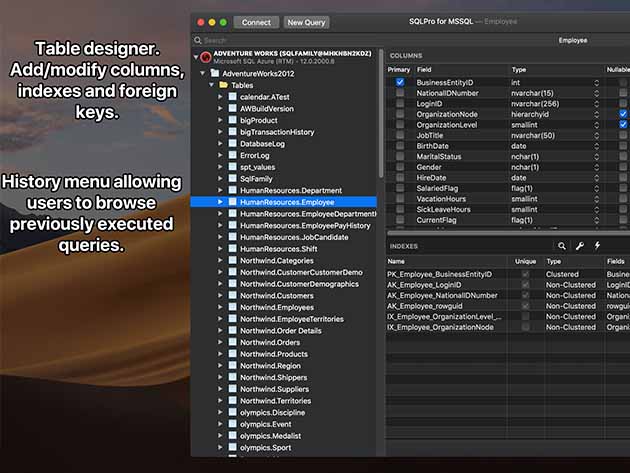Sort columns by the Field header
Image resolution: width=630 pixels, height=473 pixels.
[461, 70]
